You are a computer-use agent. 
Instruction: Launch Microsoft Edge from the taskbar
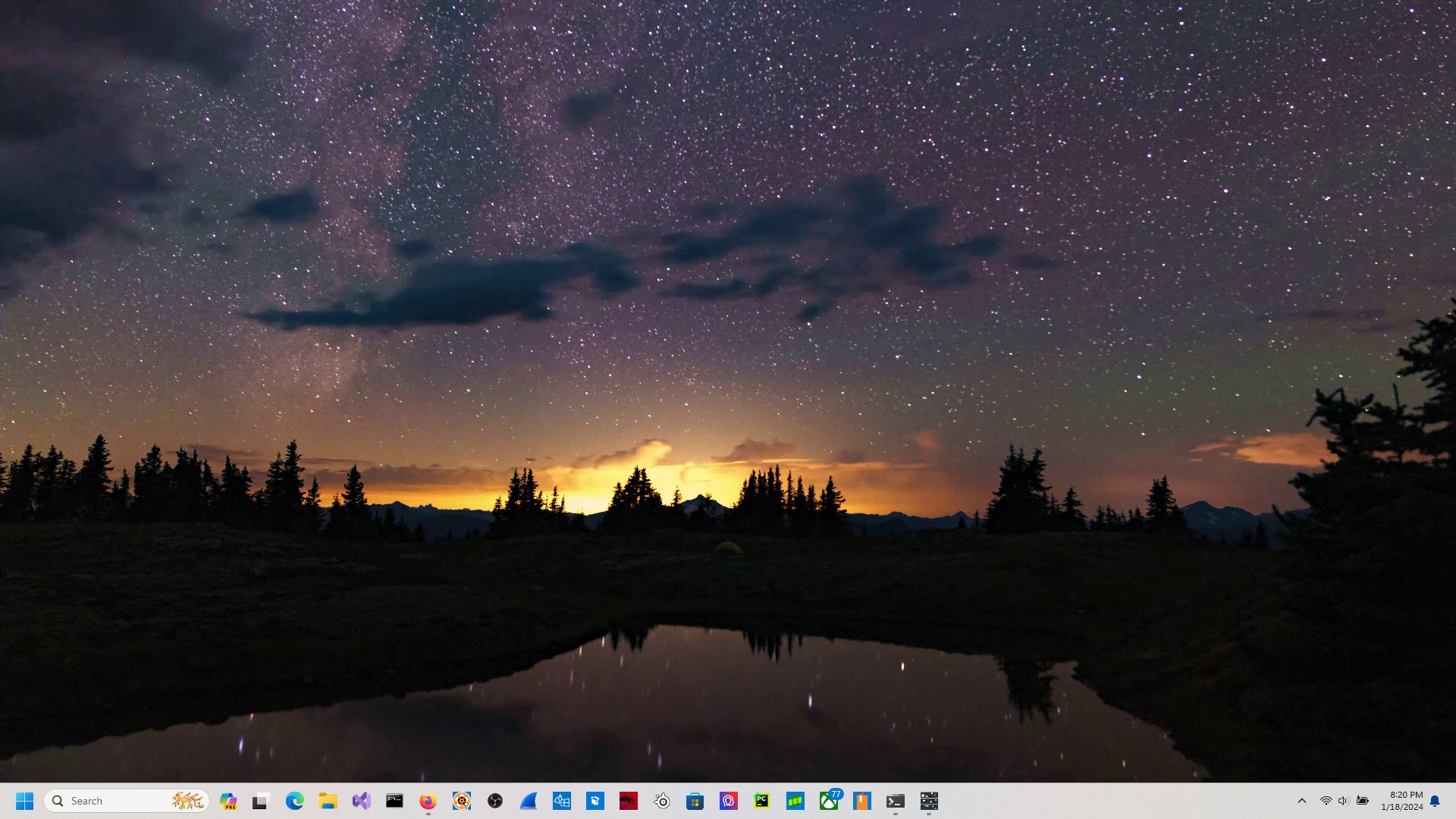tap(294, 801)
